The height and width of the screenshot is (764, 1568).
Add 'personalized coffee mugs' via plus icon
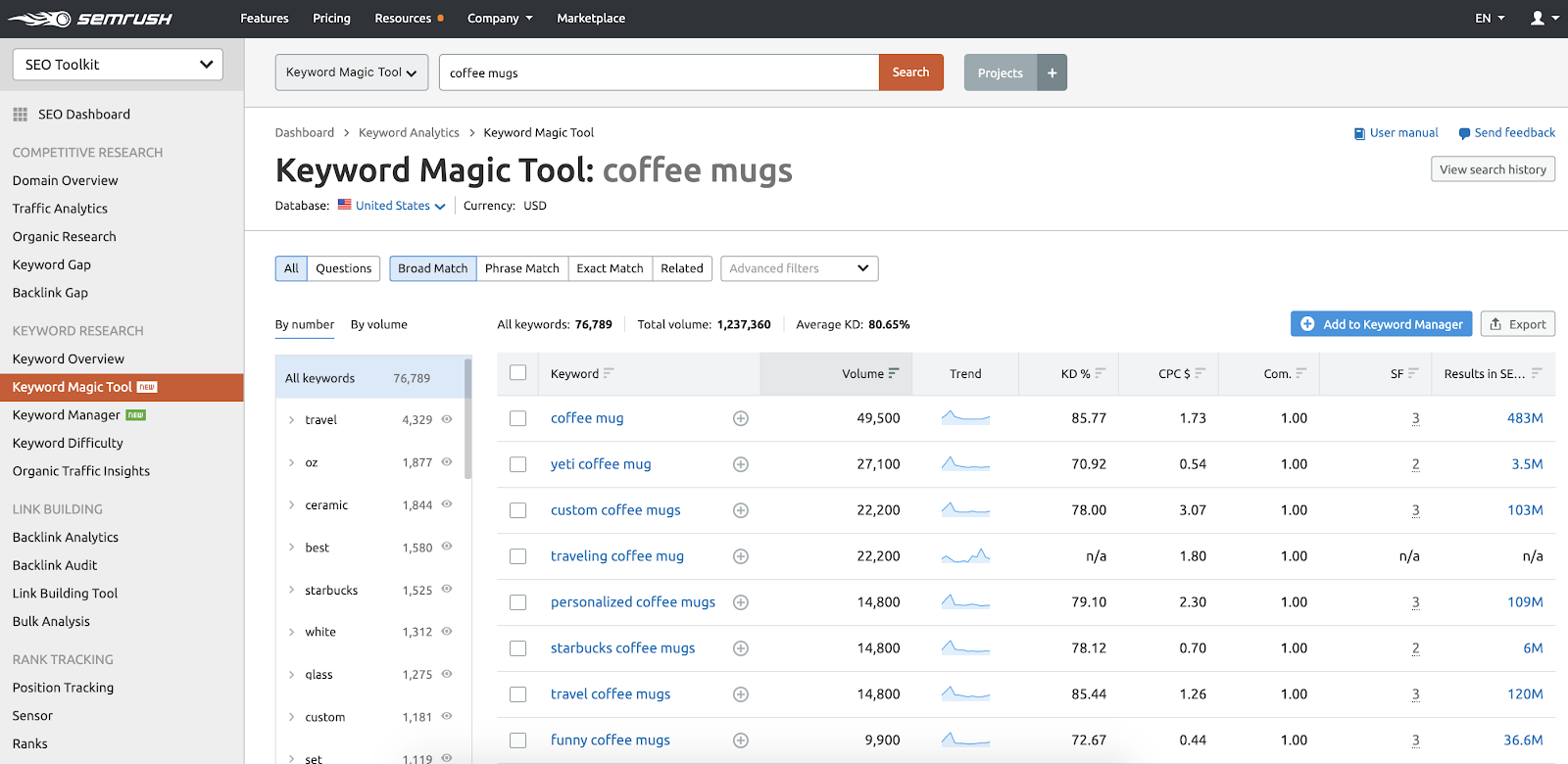click(741, 602)
